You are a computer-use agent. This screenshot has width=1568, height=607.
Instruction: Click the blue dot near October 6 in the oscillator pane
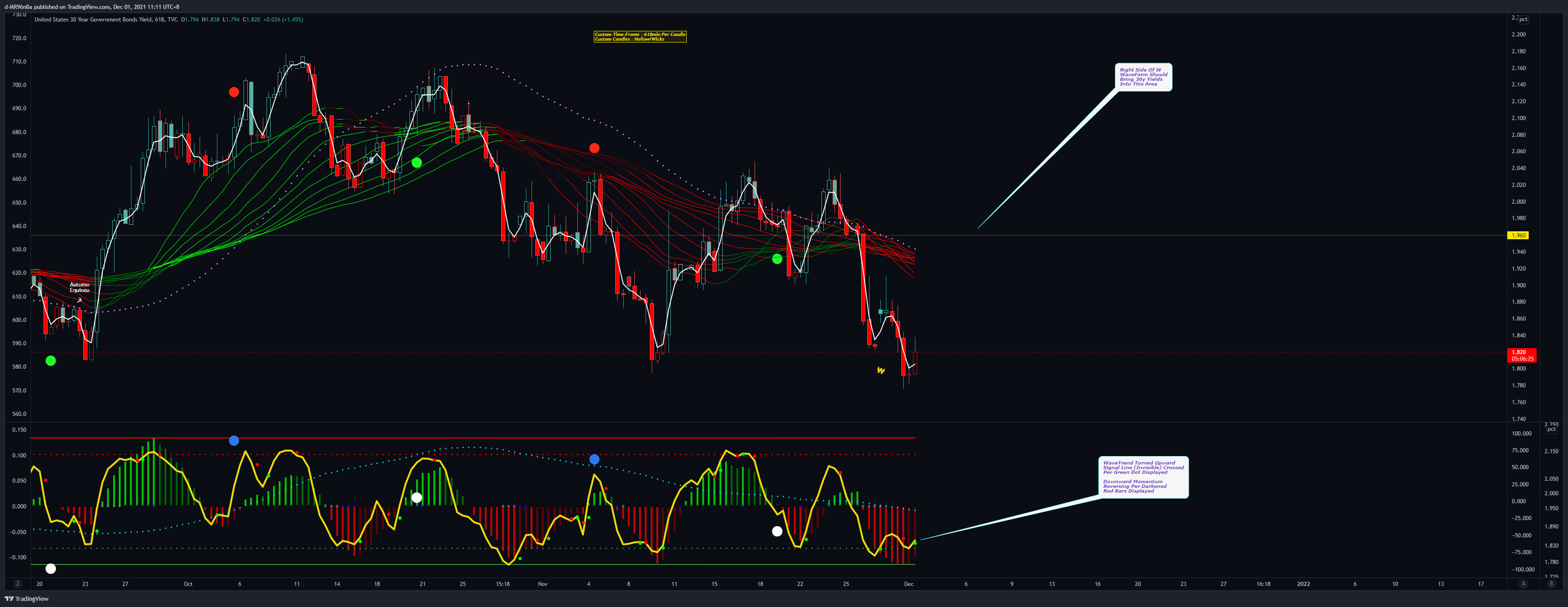(234, 440)
